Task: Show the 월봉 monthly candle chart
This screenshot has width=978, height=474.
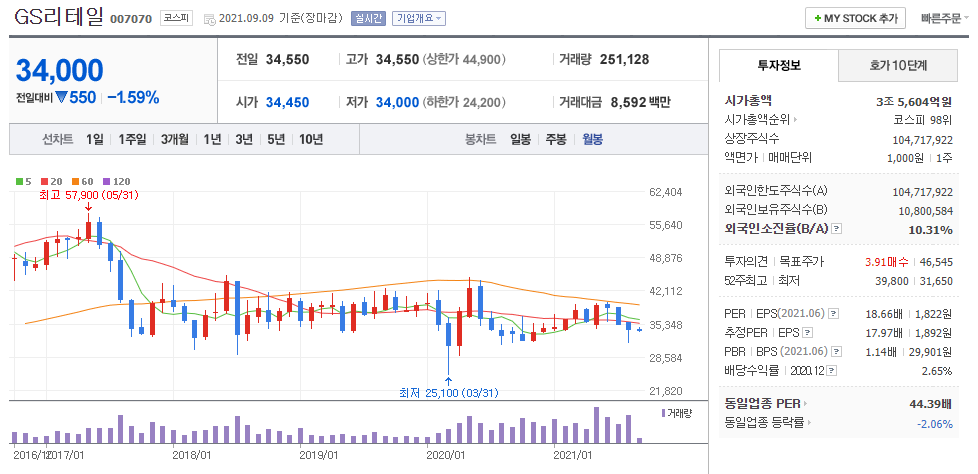Action: (x=593, y=139)
